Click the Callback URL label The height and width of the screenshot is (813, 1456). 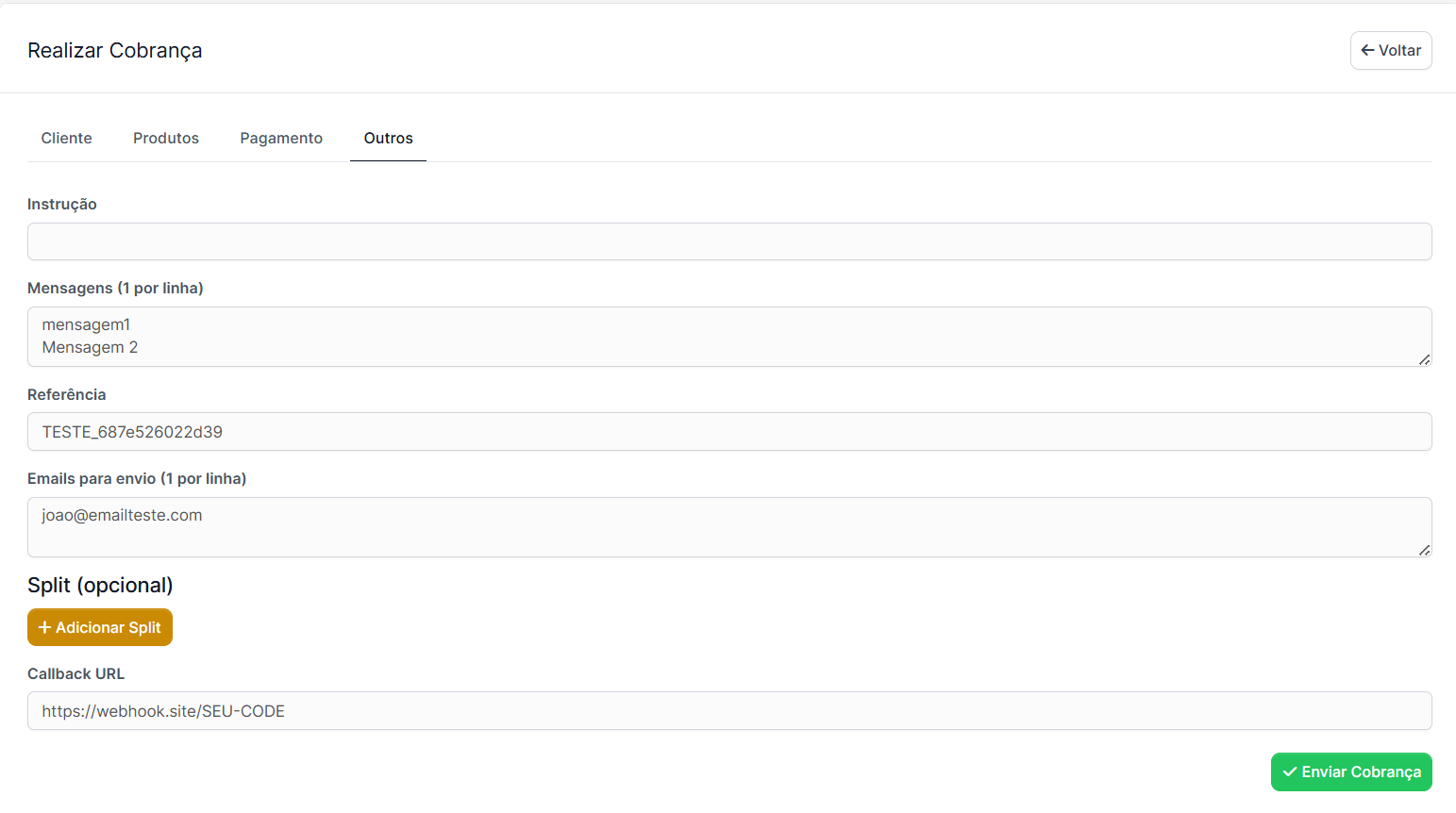[x=75, y=673]
